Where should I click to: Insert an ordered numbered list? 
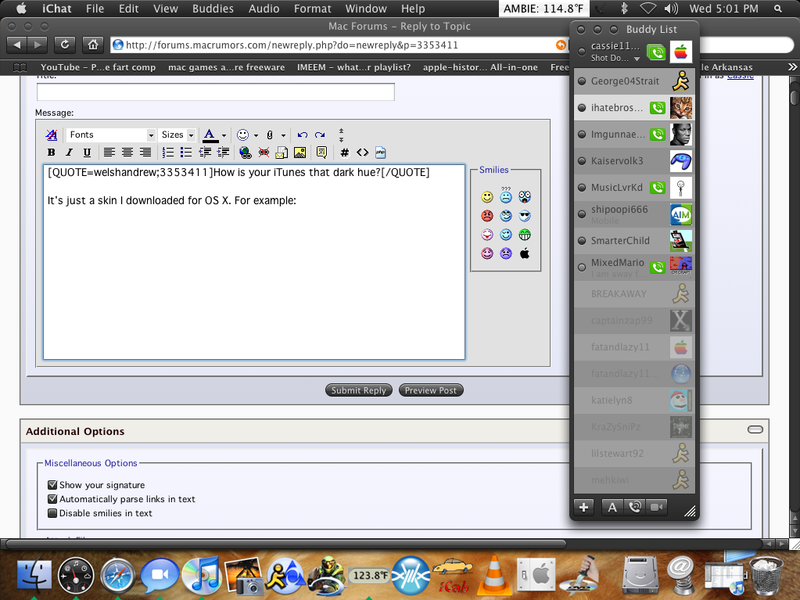click(x=167, y=152)
